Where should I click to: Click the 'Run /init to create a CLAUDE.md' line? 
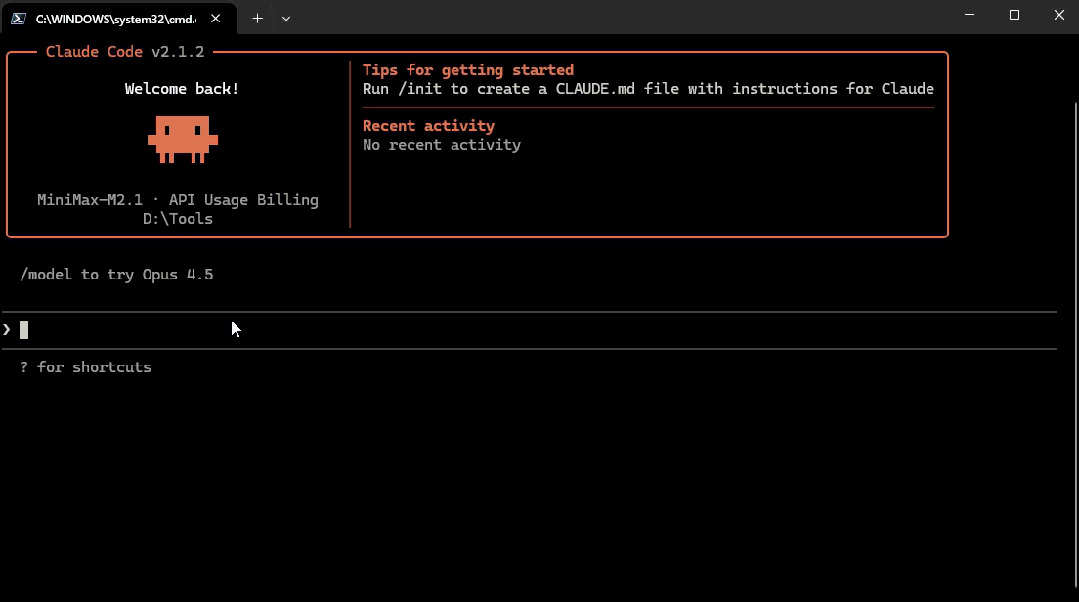tap(648, 89)
